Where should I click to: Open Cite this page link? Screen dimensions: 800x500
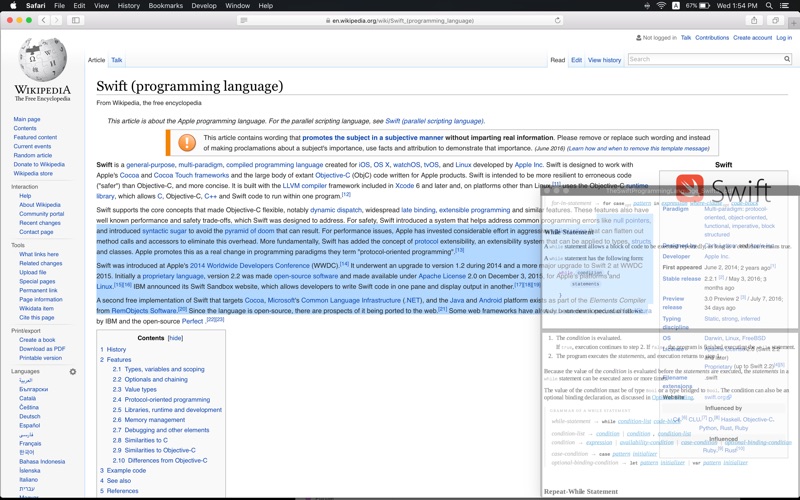[x=37, y=317]
